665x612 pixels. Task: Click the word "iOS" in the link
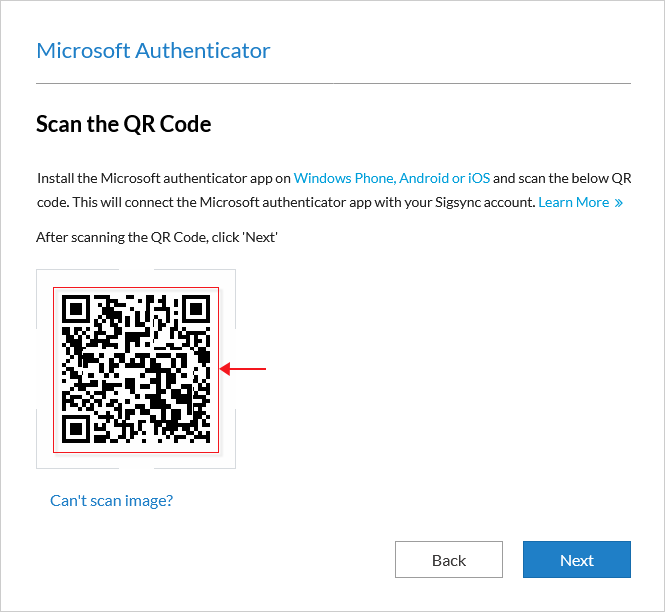(x=479, y=178)
